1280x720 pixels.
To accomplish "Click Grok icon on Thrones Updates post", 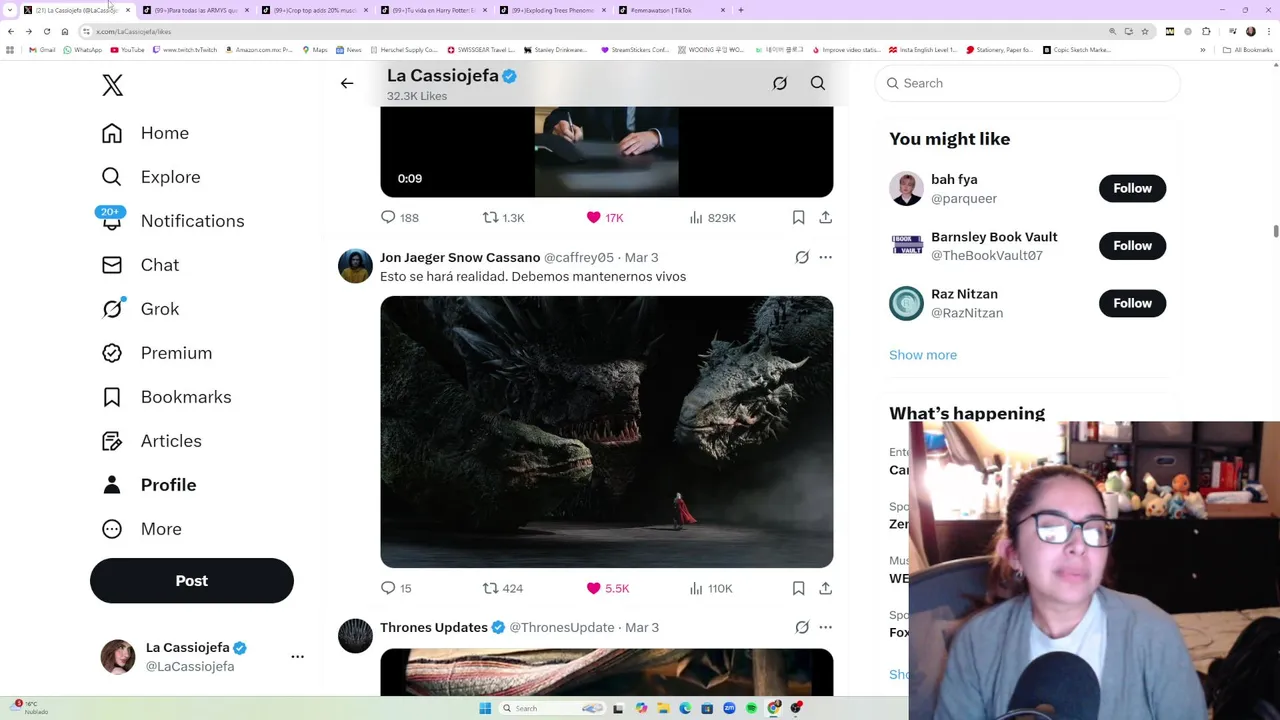I will pyautogui.click(x=802, y=628).
